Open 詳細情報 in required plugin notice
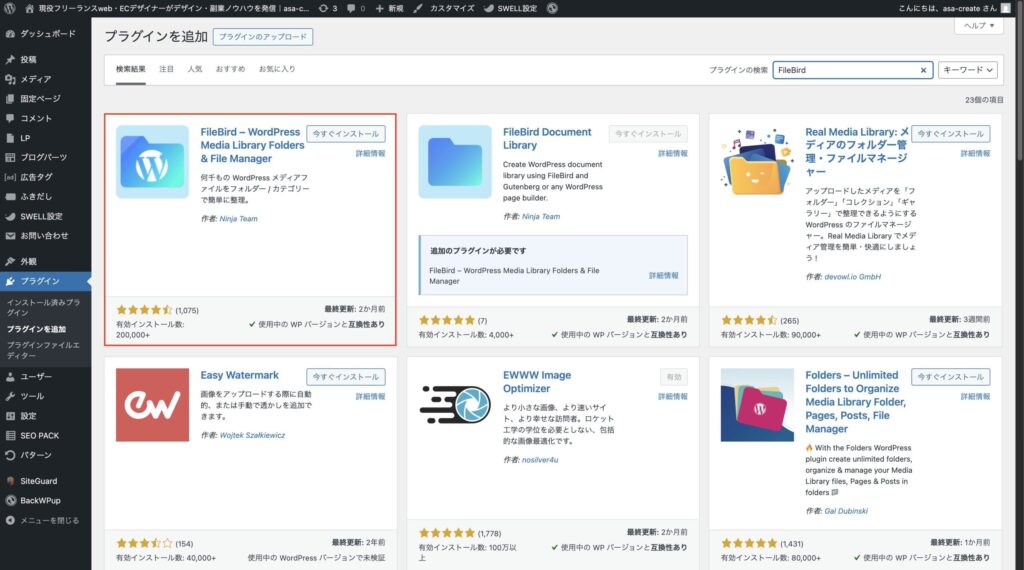Image resolution: width=1024 pixels, height=570 pixels. tap(664, 276)
